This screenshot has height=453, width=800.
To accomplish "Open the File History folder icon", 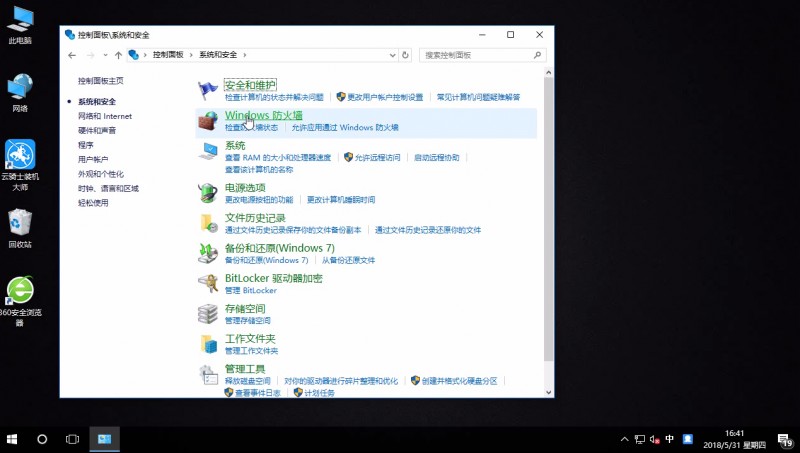I will click(x=208, y=223).
